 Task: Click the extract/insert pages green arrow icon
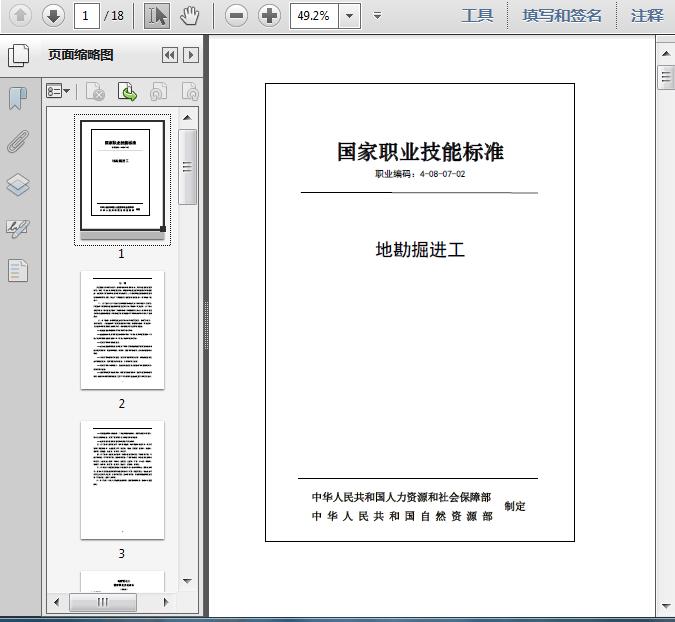(127, 91)
